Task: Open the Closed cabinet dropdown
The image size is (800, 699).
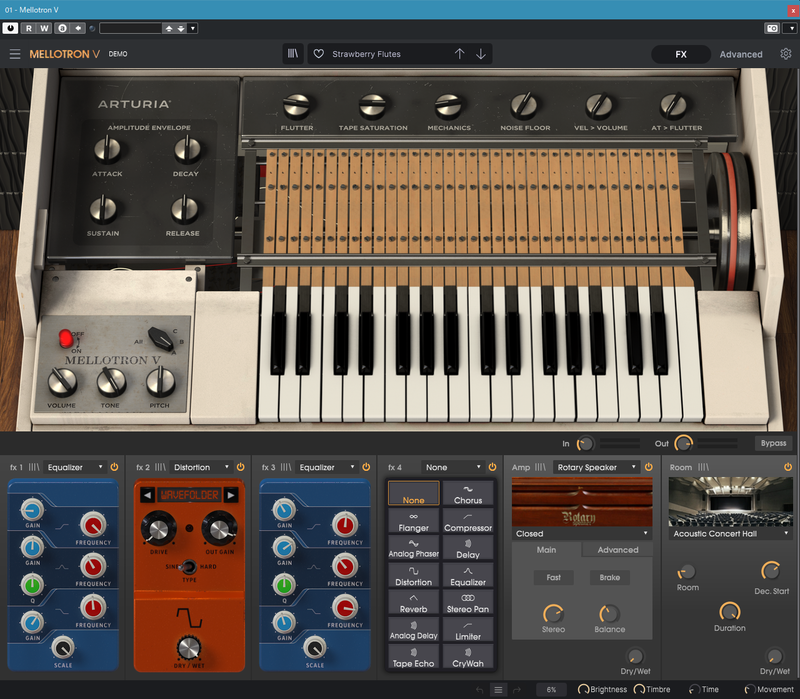Action: click(x=582, y=534)
